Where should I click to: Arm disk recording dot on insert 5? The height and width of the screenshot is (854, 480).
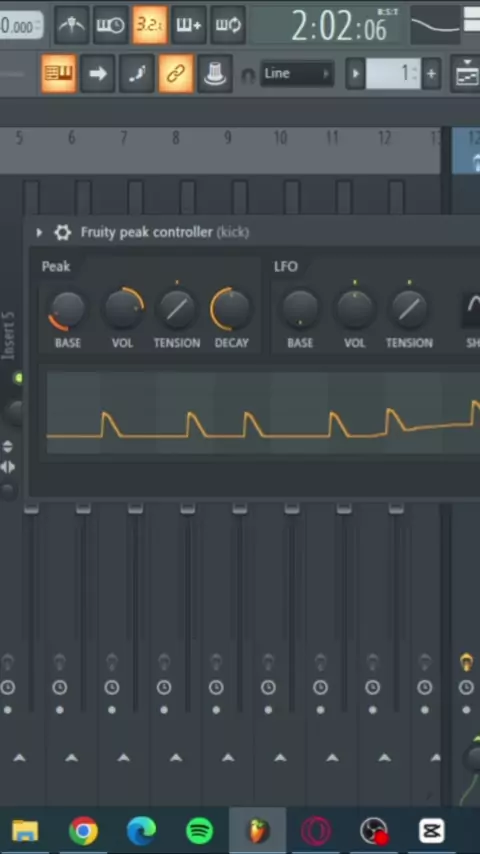pos(8,710)
